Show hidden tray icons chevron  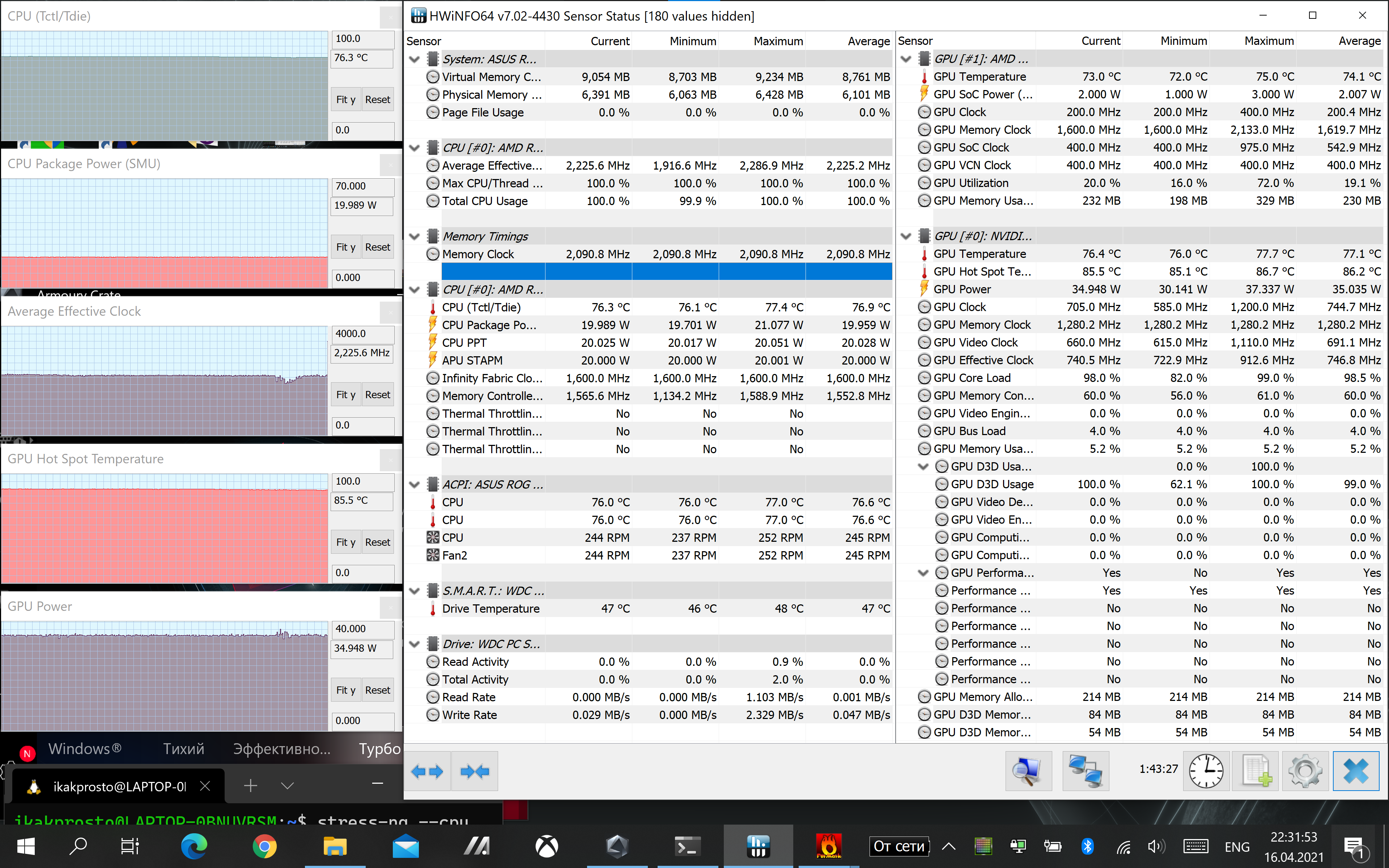tap(949, 846)
